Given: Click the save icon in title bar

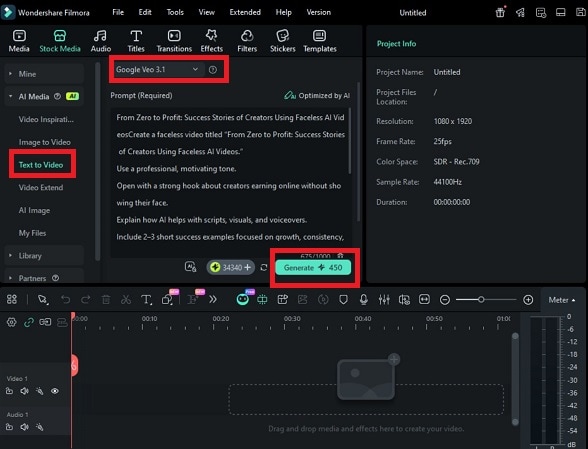Looking at the screenshot, I should coord(580,12).
